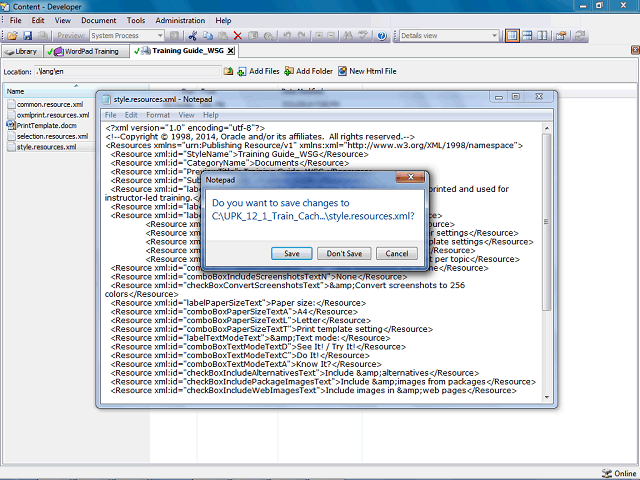Image resolution: width=640 pixels, height=480 pixels.
Task: Click the Refresh icon in the toolbar
Action: click(580, 36)
